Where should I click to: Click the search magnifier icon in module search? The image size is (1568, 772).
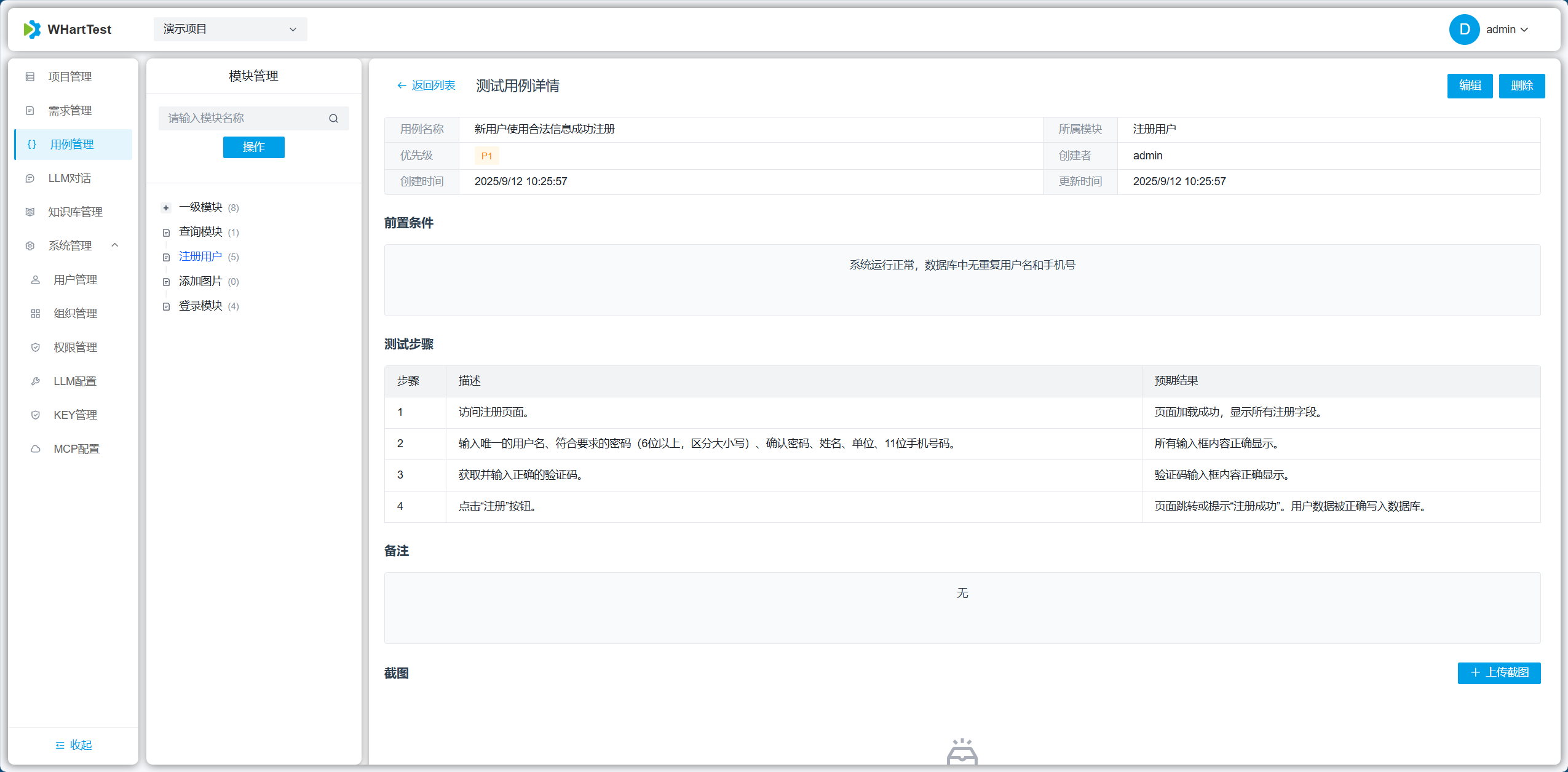coord(333,118)
